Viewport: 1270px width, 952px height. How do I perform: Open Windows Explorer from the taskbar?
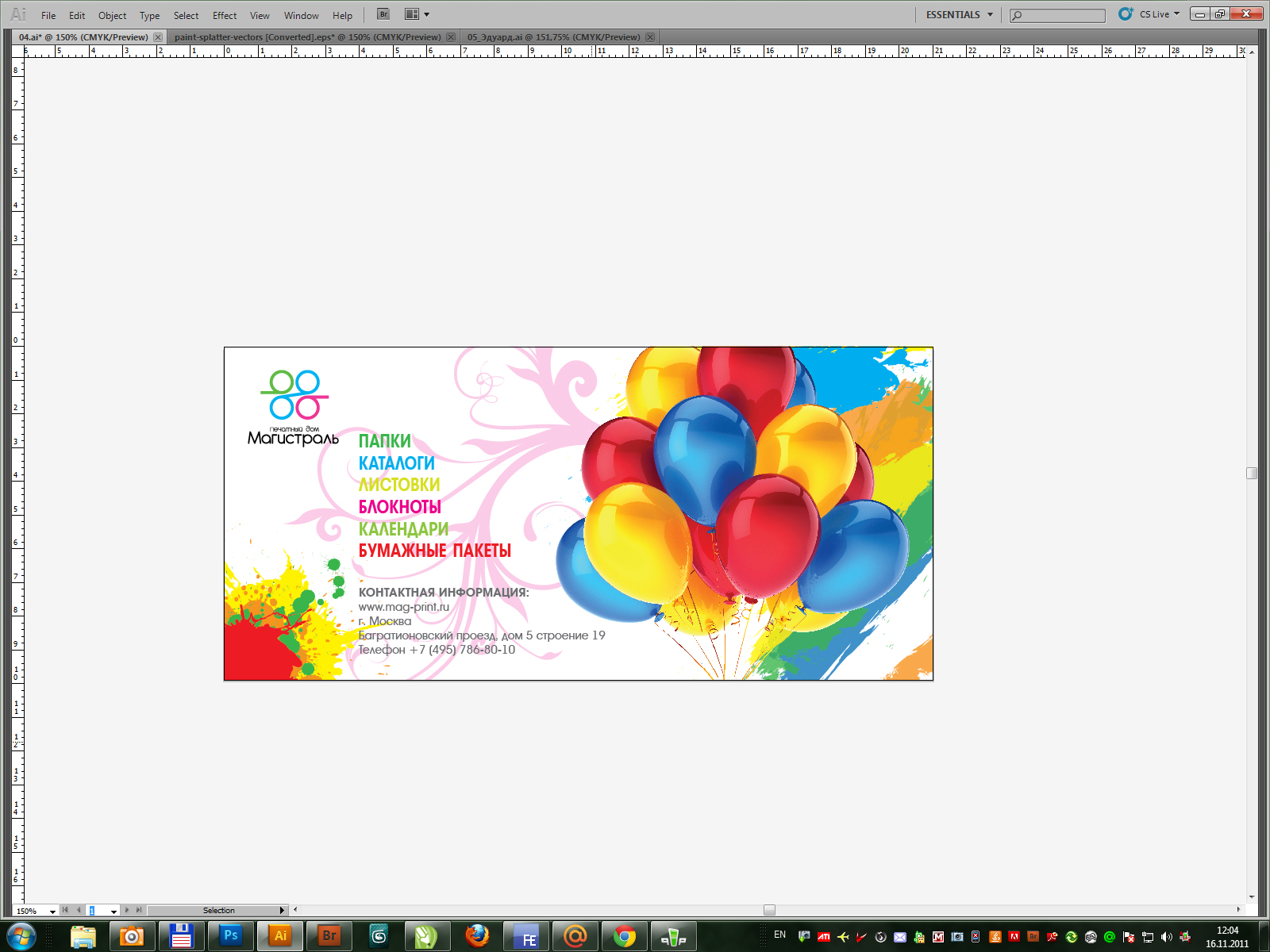(x=83, y=937)
